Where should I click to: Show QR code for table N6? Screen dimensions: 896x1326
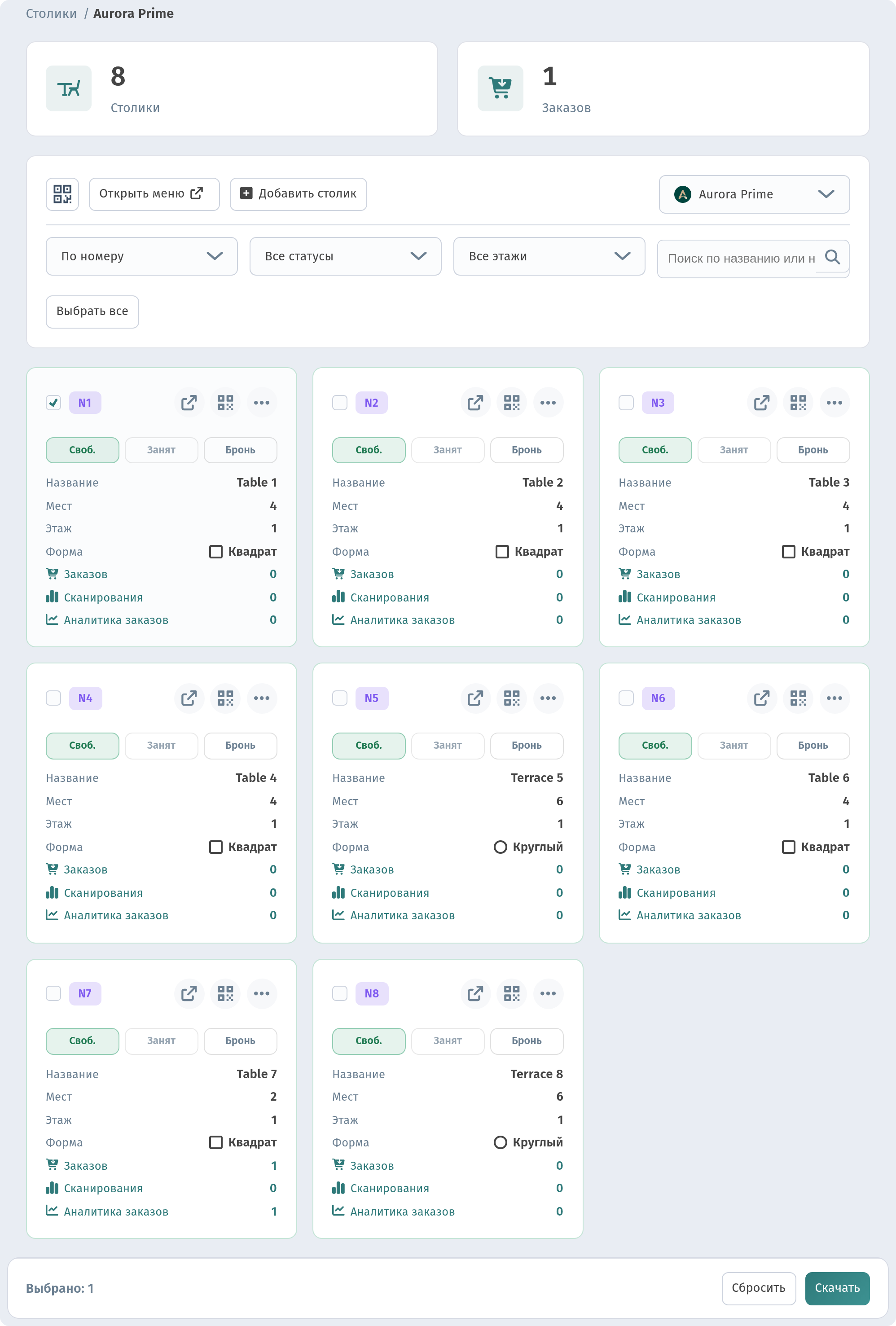click(799, 698)
